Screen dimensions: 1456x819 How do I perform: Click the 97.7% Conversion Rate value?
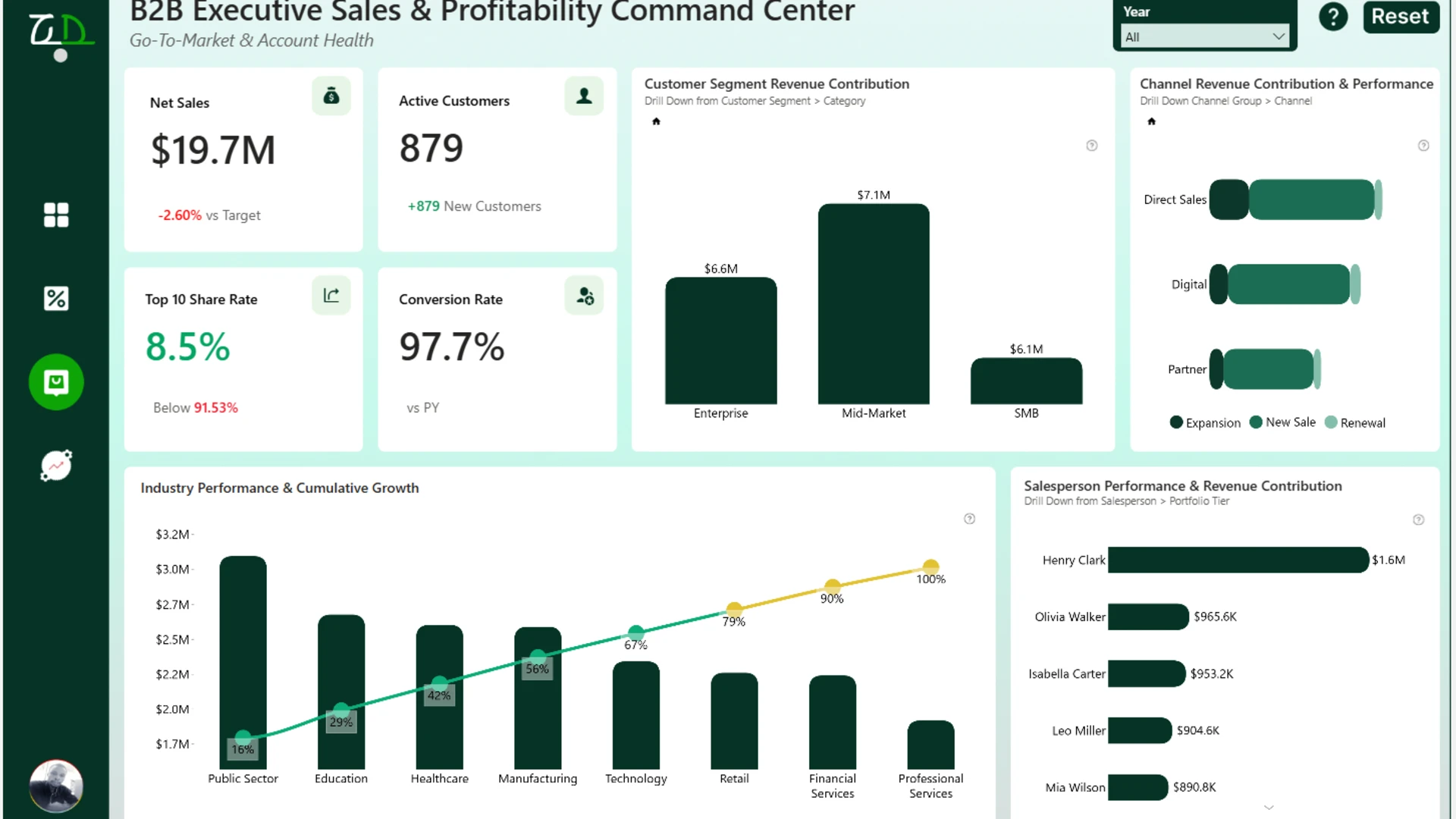(x=451, y=347)
